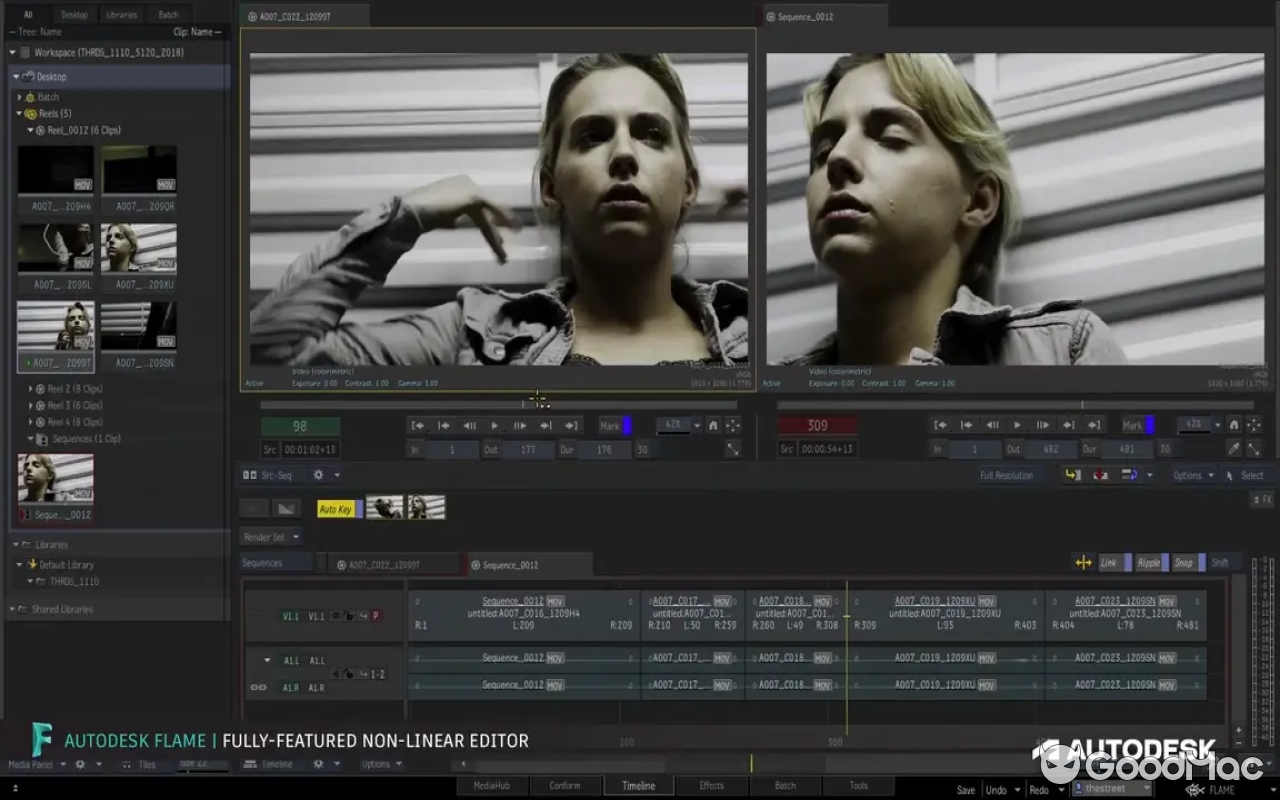Screen dimensions: 1280x800
Task: Toggle the Ripple editing mode
Action: [x=1149, y=563]
